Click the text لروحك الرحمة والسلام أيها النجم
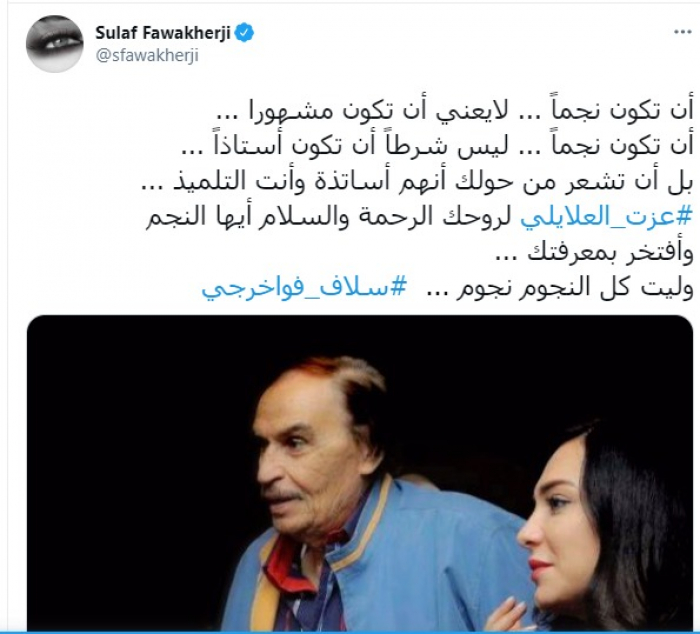Image resolution: width=700 pixels, height=634 pixels. point(331,218)
